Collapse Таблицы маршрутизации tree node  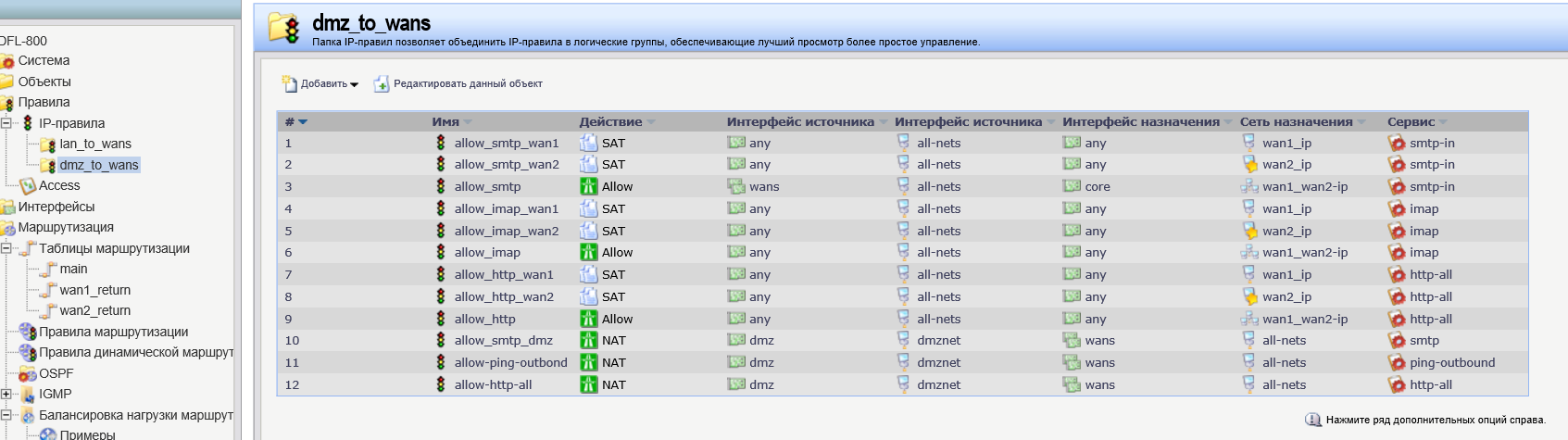coord(6,248)
